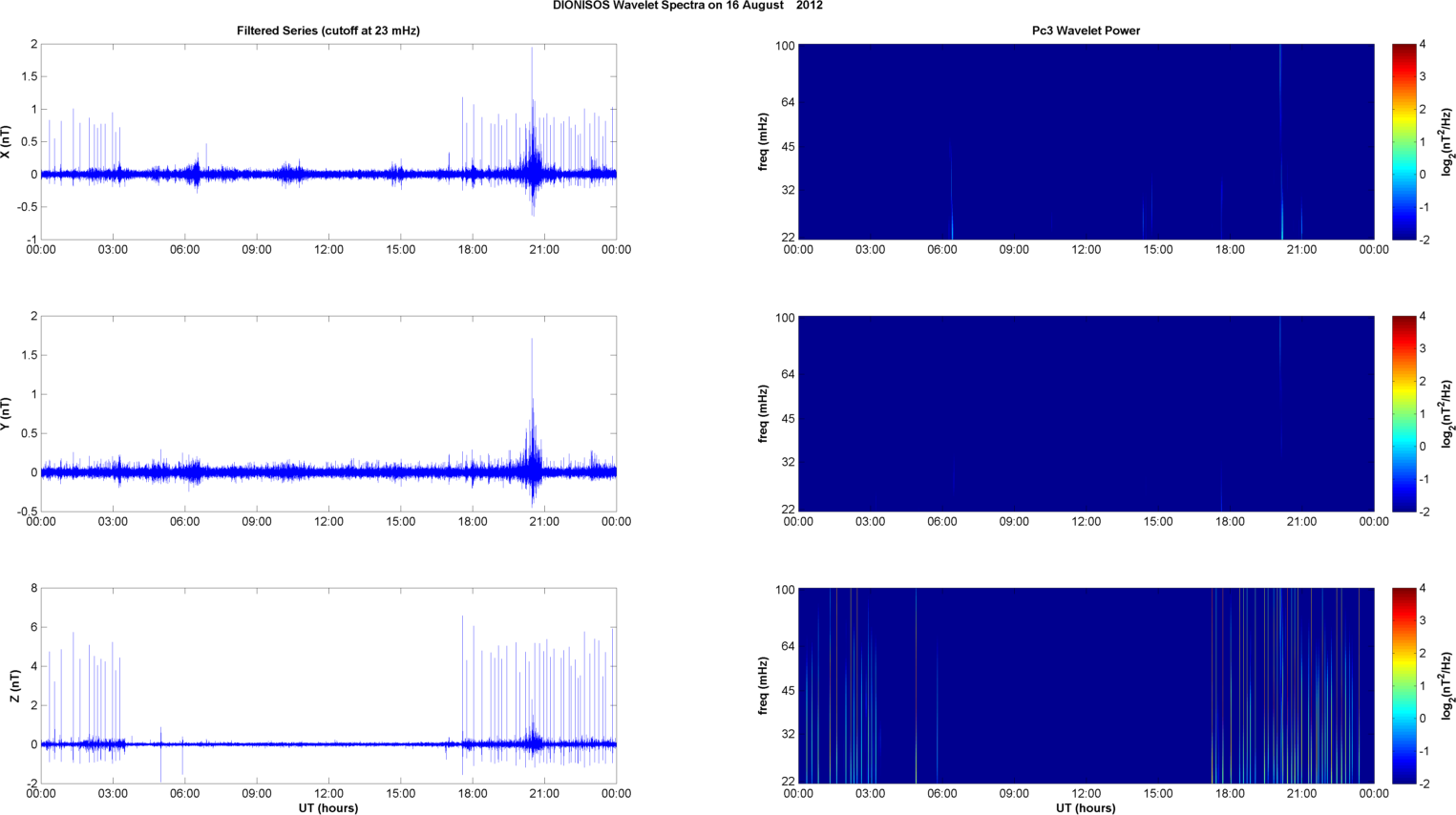Click the 'X (nT)' y-axis label
This screenshot has width=1456, height=815.
pos(7,142)
